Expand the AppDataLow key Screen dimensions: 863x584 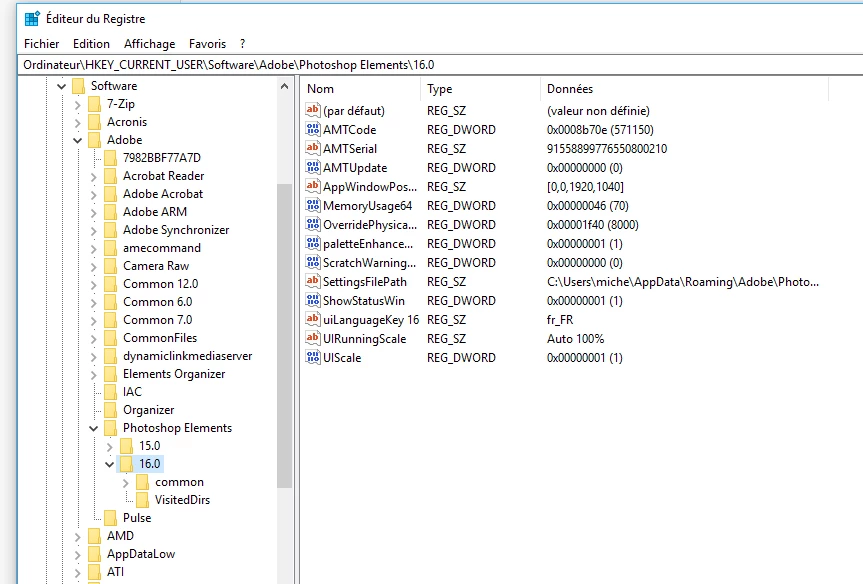click(78, 555)
